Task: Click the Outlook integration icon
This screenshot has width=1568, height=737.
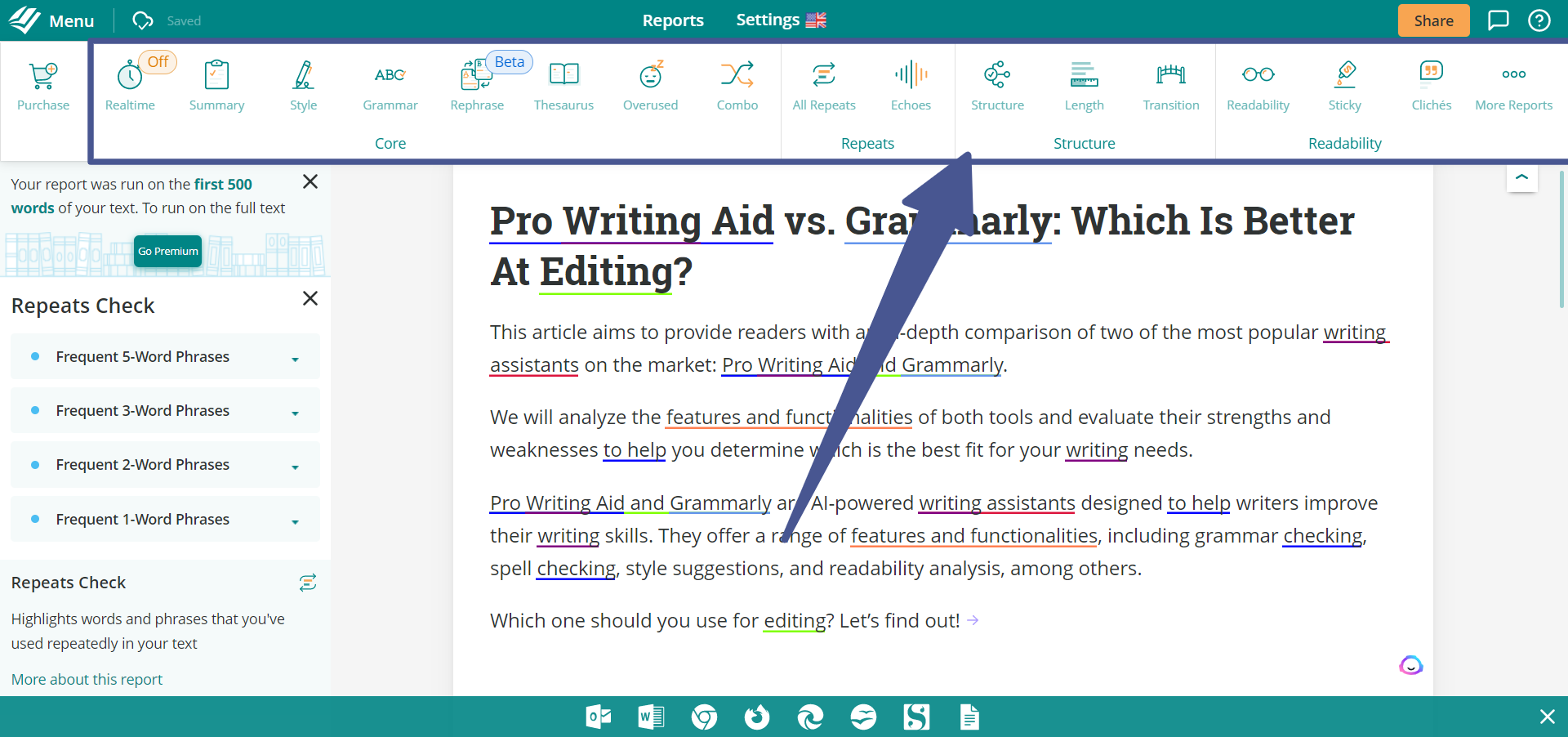Action: (599, 717)
